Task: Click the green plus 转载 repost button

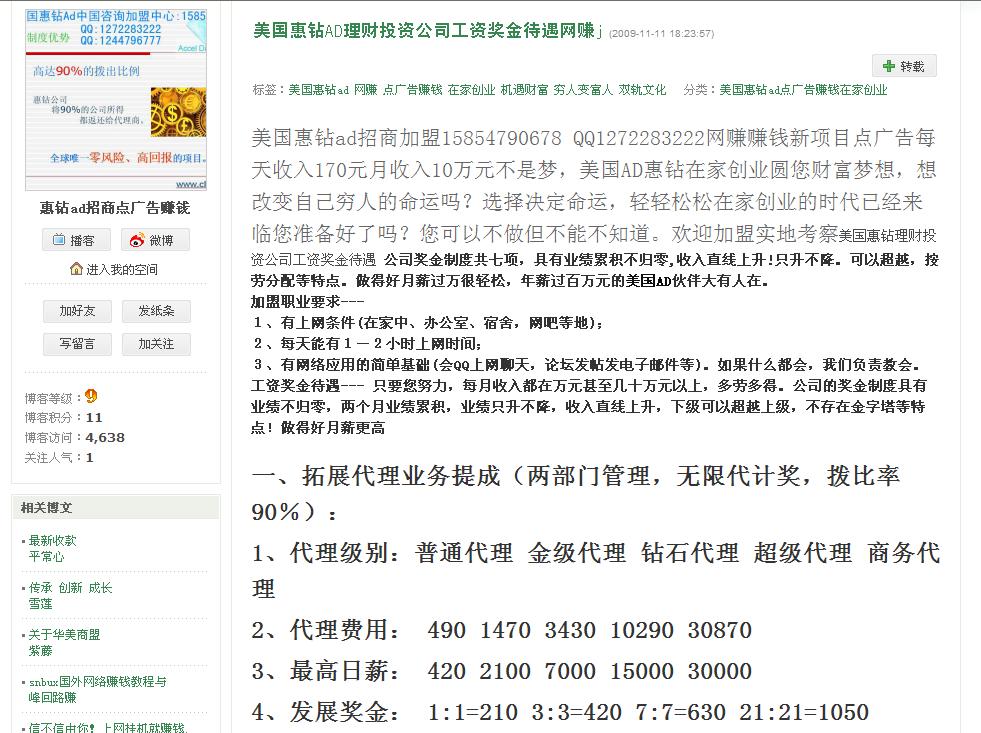Action: pyautogui.click(x=904, y=66)
